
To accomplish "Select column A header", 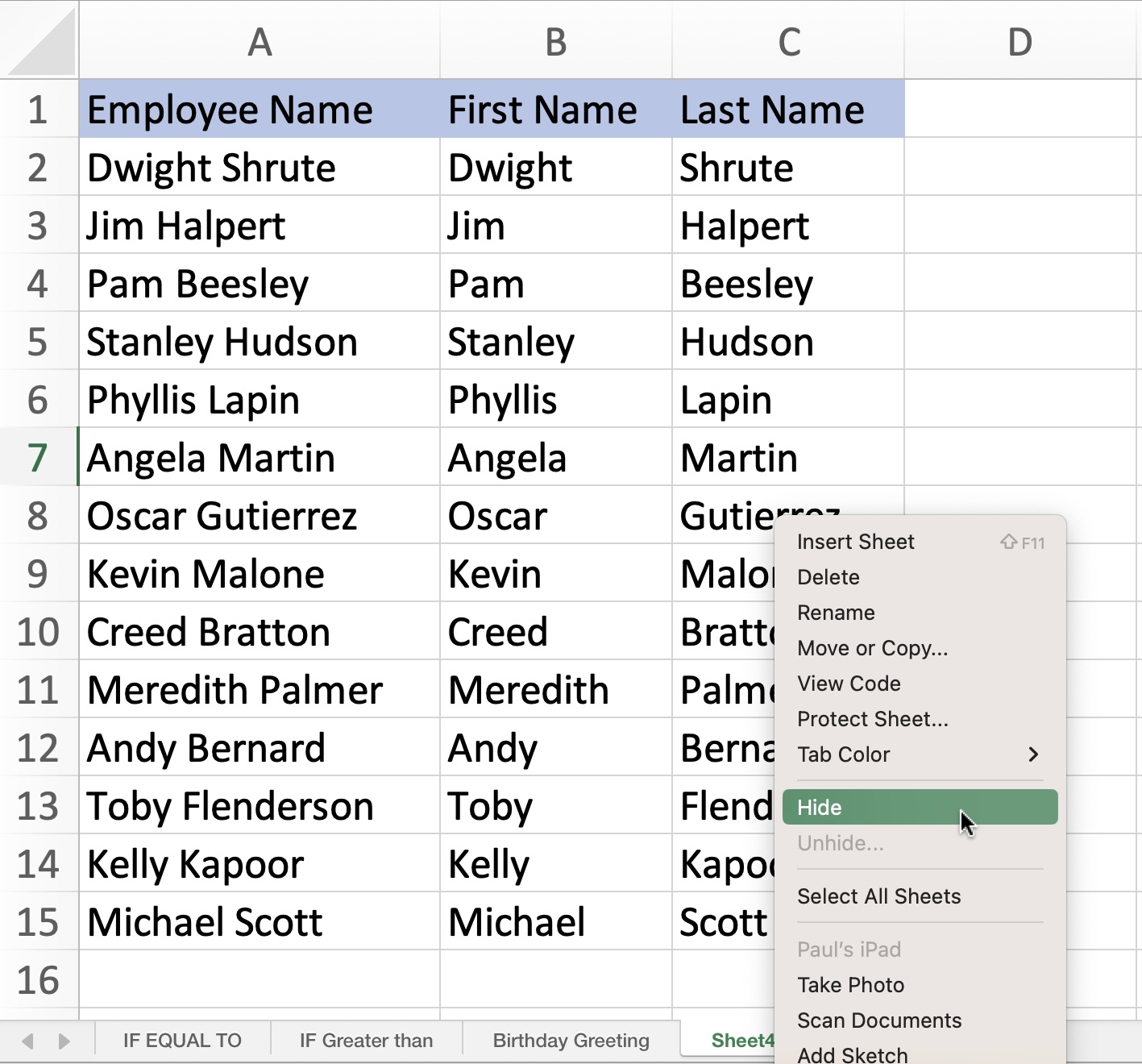I will (260, 40).
